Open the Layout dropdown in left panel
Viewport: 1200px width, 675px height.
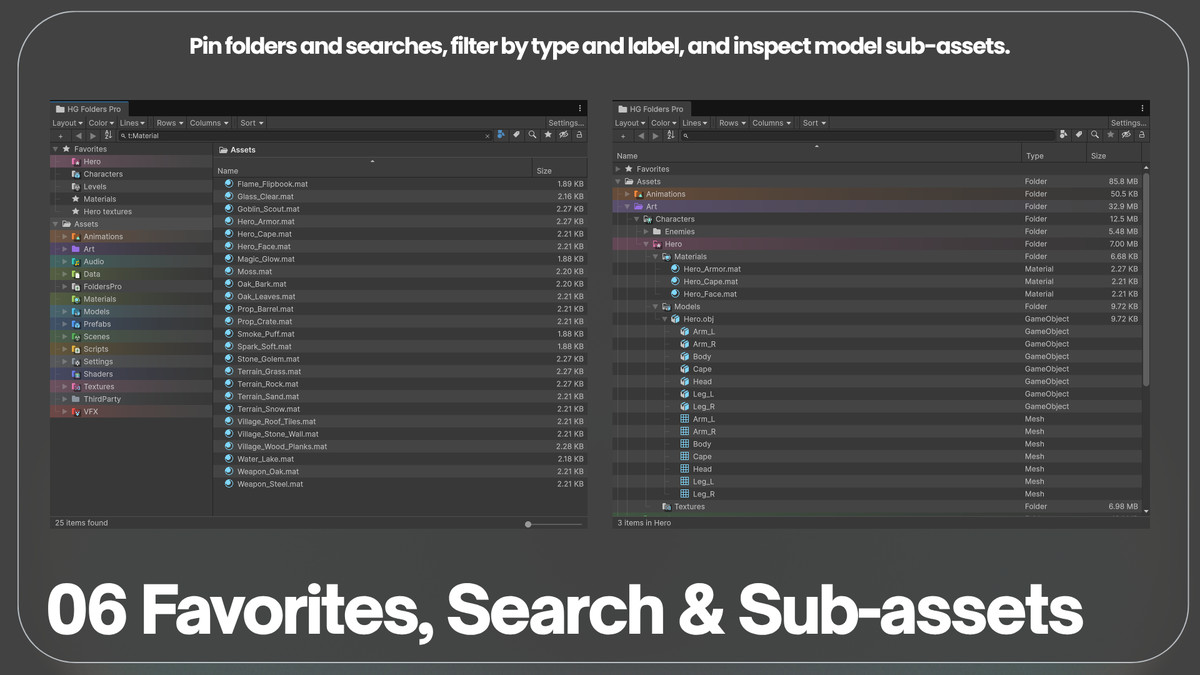(68, 123)
